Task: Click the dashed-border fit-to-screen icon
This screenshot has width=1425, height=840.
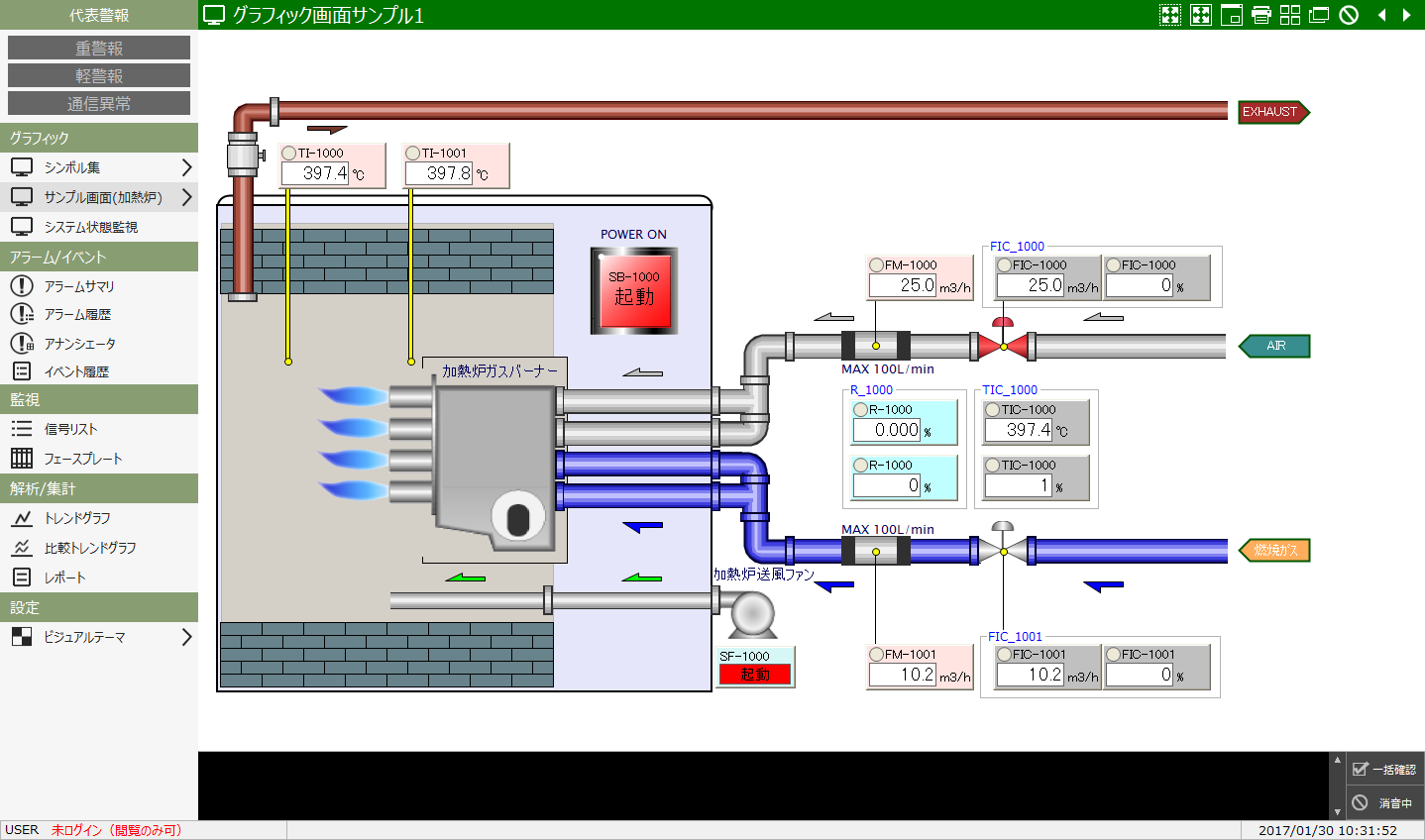Action: (1170, 15)
